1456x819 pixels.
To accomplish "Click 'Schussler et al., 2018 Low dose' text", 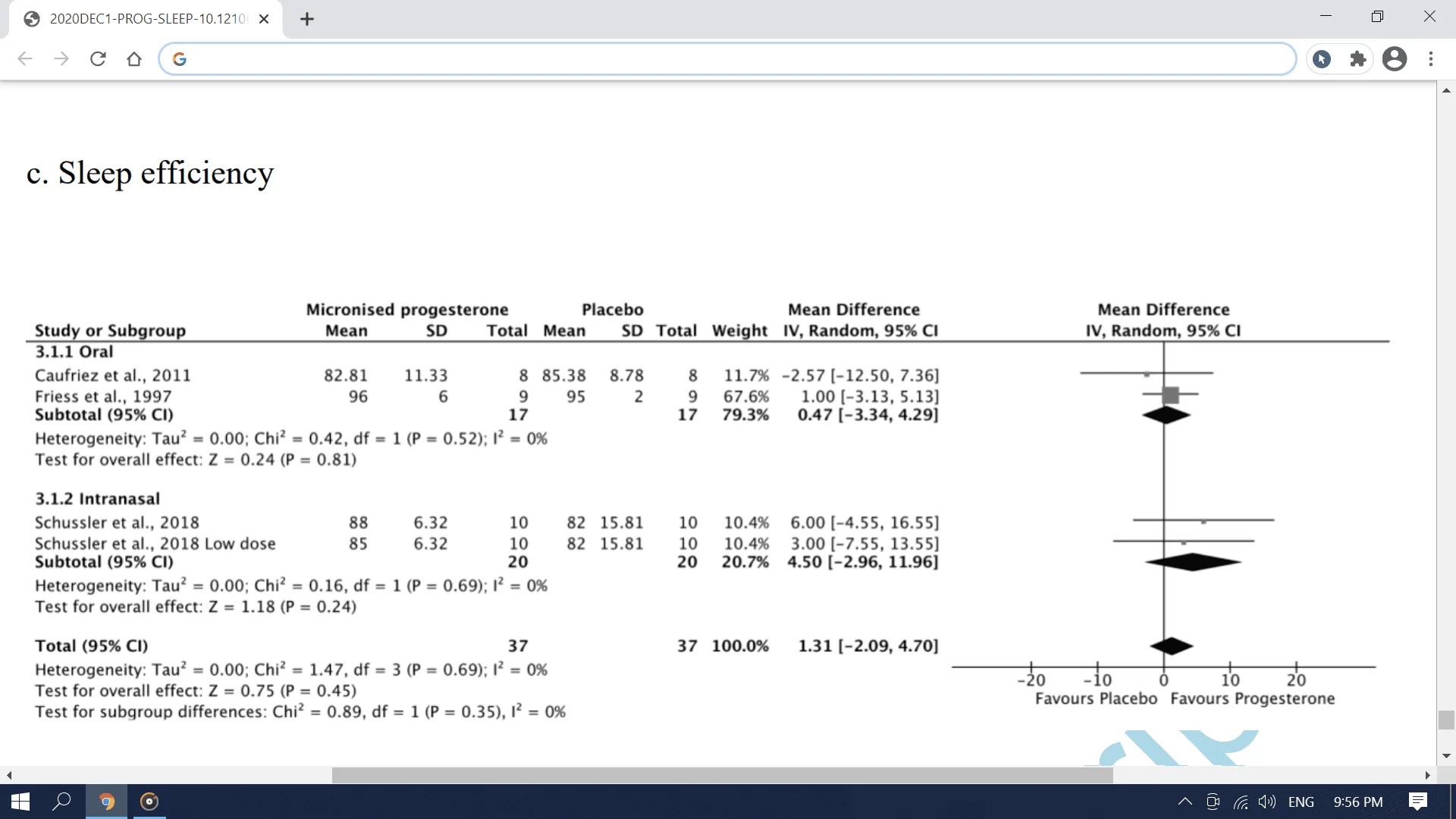I will click(155, 544).
